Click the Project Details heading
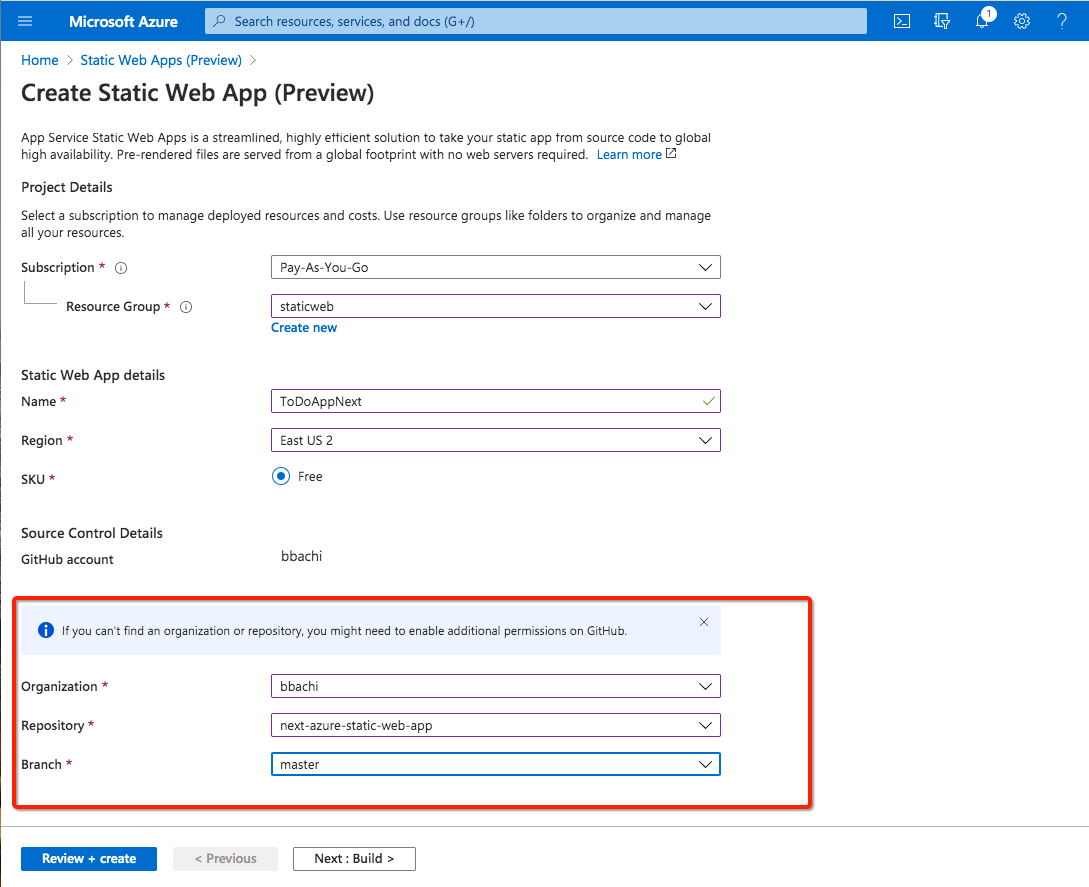 click(67, 188)
